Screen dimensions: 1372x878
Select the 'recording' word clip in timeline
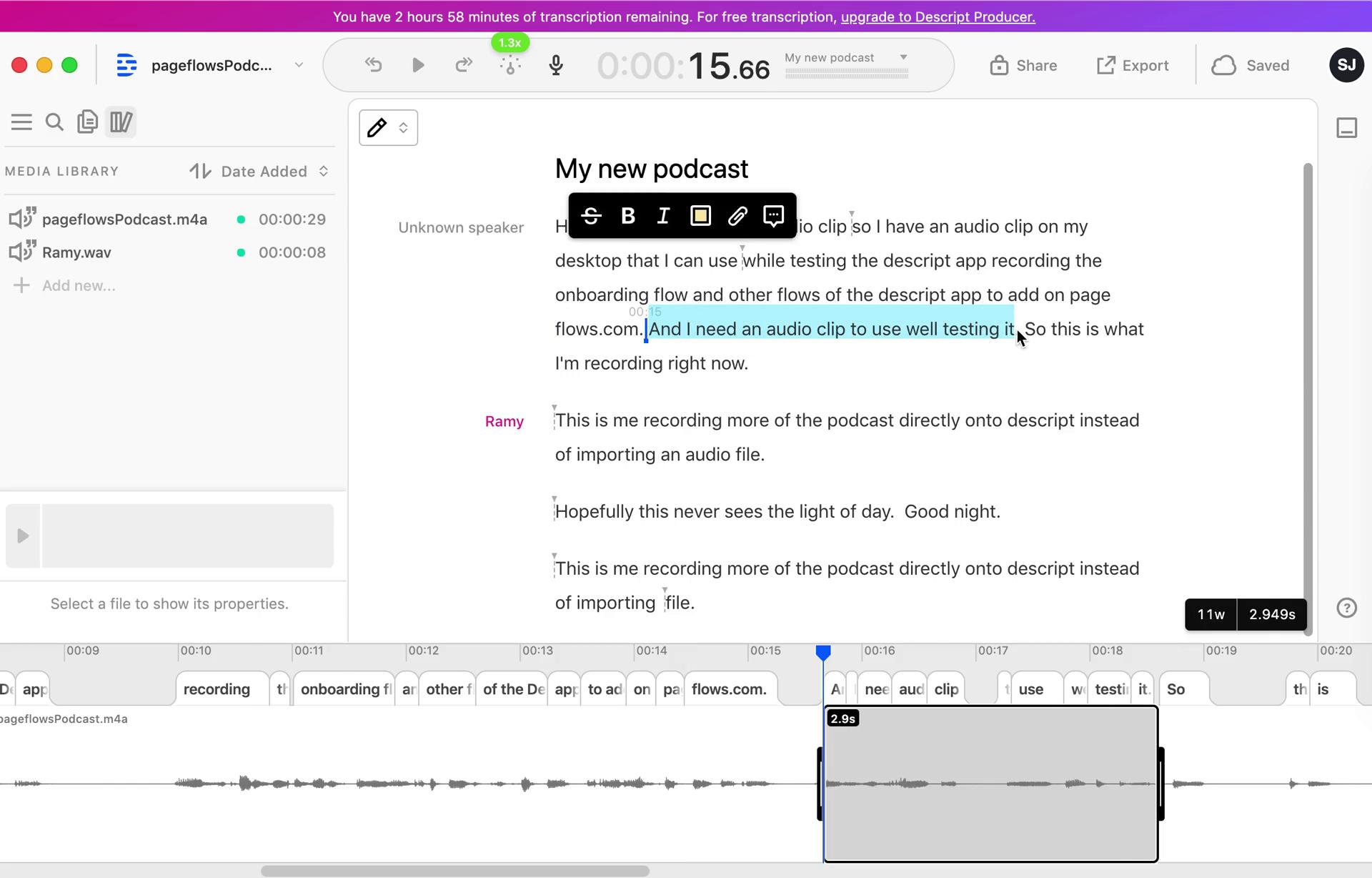coord(222,689)
